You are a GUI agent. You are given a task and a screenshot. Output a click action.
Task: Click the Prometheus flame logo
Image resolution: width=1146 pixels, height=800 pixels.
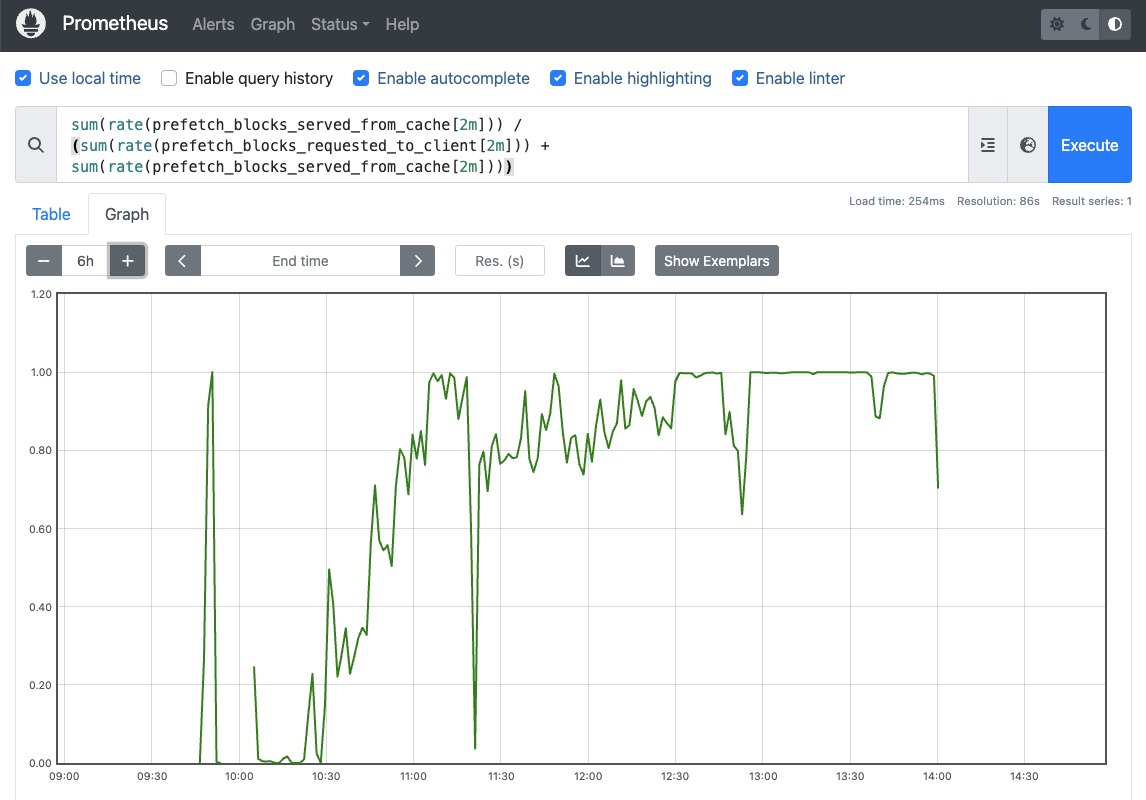(x=31, y=23)
